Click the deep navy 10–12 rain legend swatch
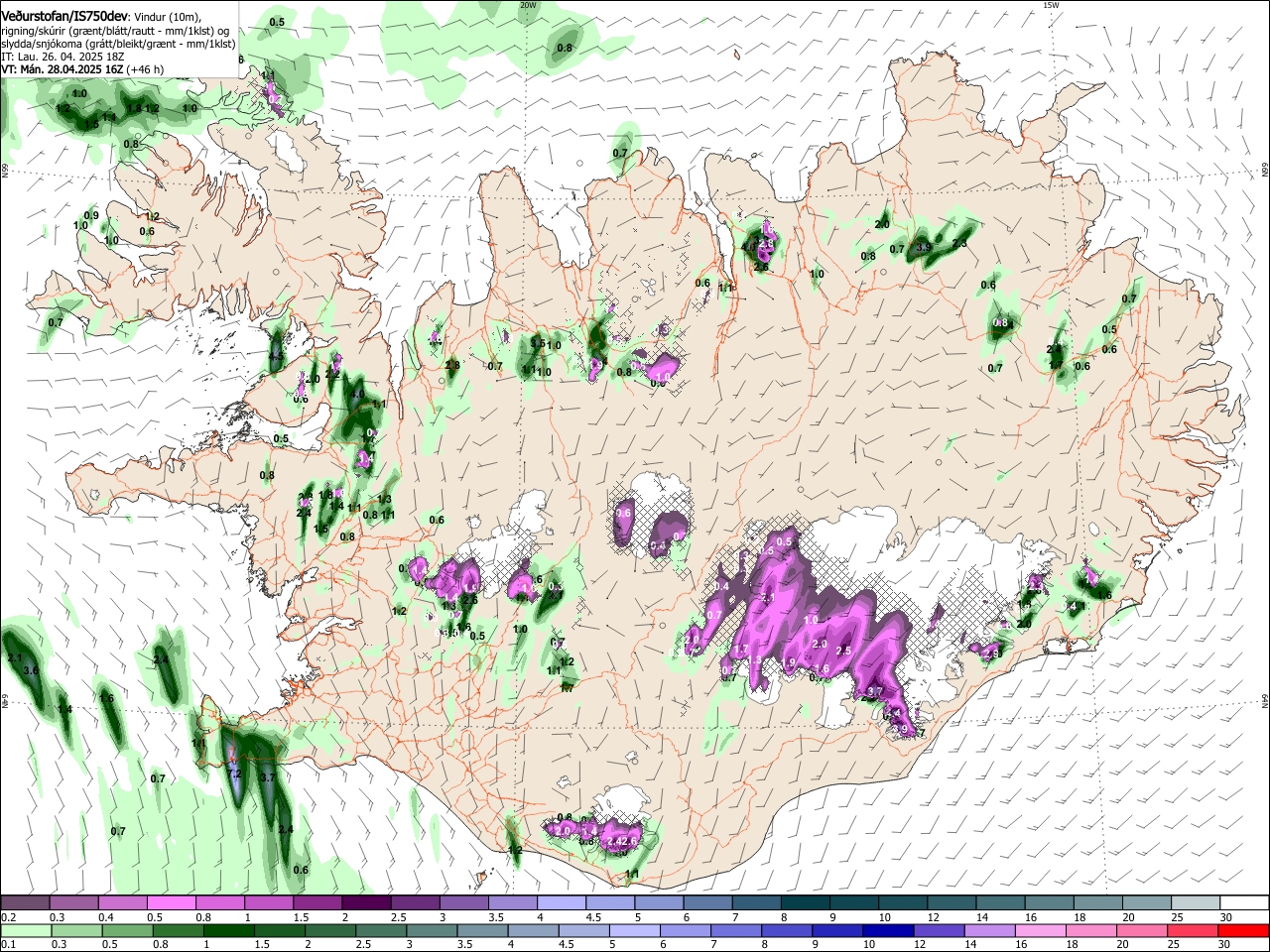 pyautogui.click(x=887, y=930)
